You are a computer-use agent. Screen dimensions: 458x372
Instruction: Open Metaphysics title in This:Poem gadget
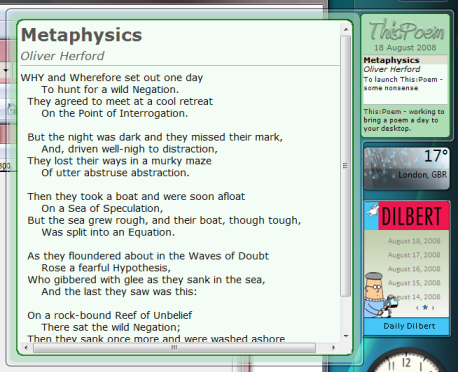tap(391, 60)
